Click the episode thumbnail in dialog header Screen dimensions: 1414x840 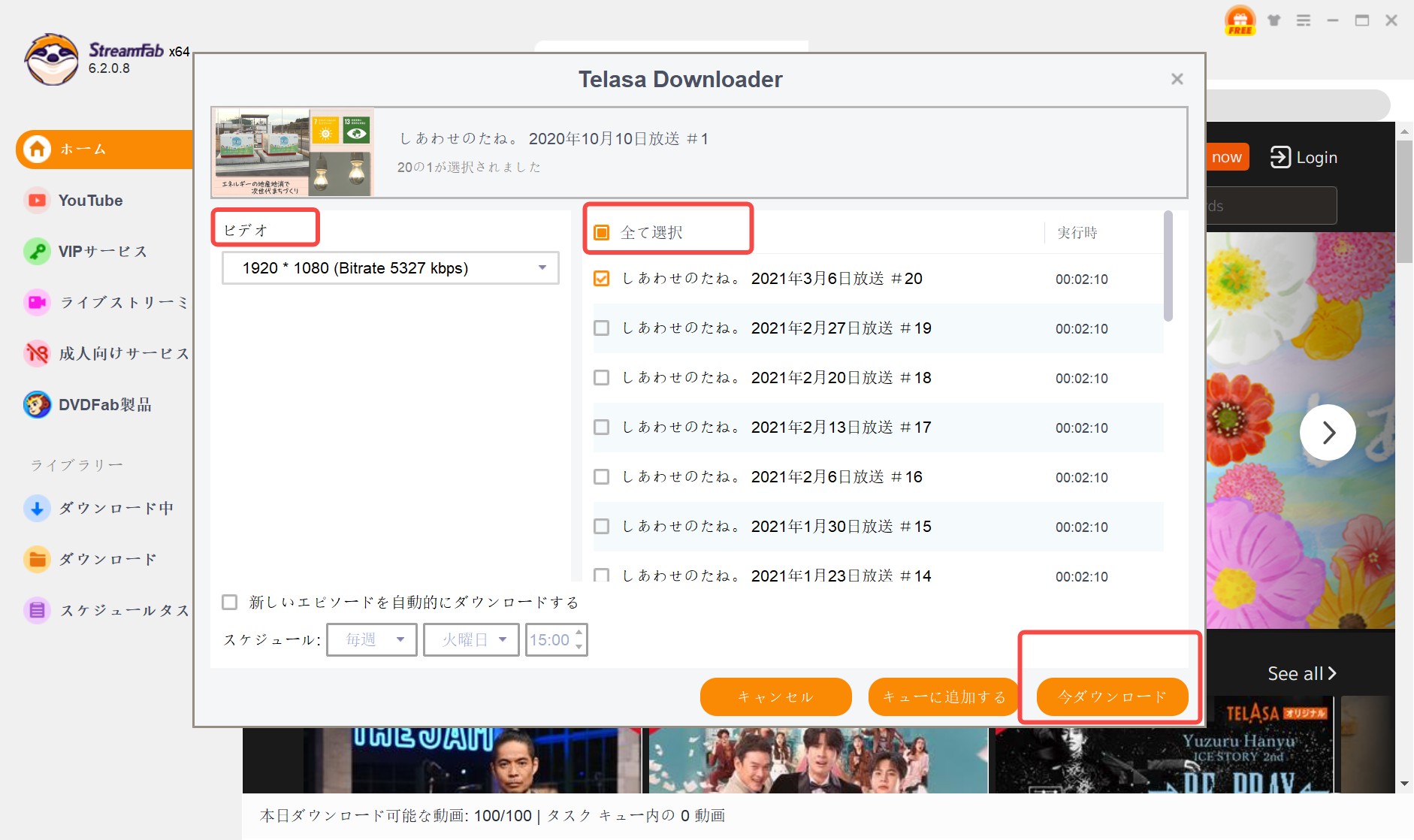pyautogui.click(x=293, y=153)
